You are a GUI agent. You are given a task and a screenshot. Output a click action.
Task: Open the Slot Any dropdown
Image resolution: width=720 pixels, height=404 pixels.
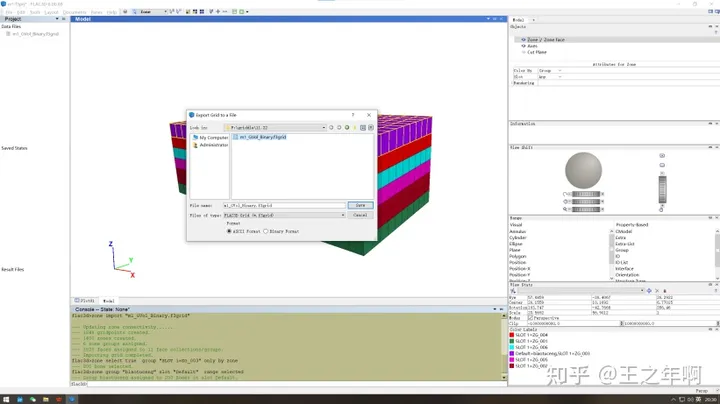coord(550,77)
